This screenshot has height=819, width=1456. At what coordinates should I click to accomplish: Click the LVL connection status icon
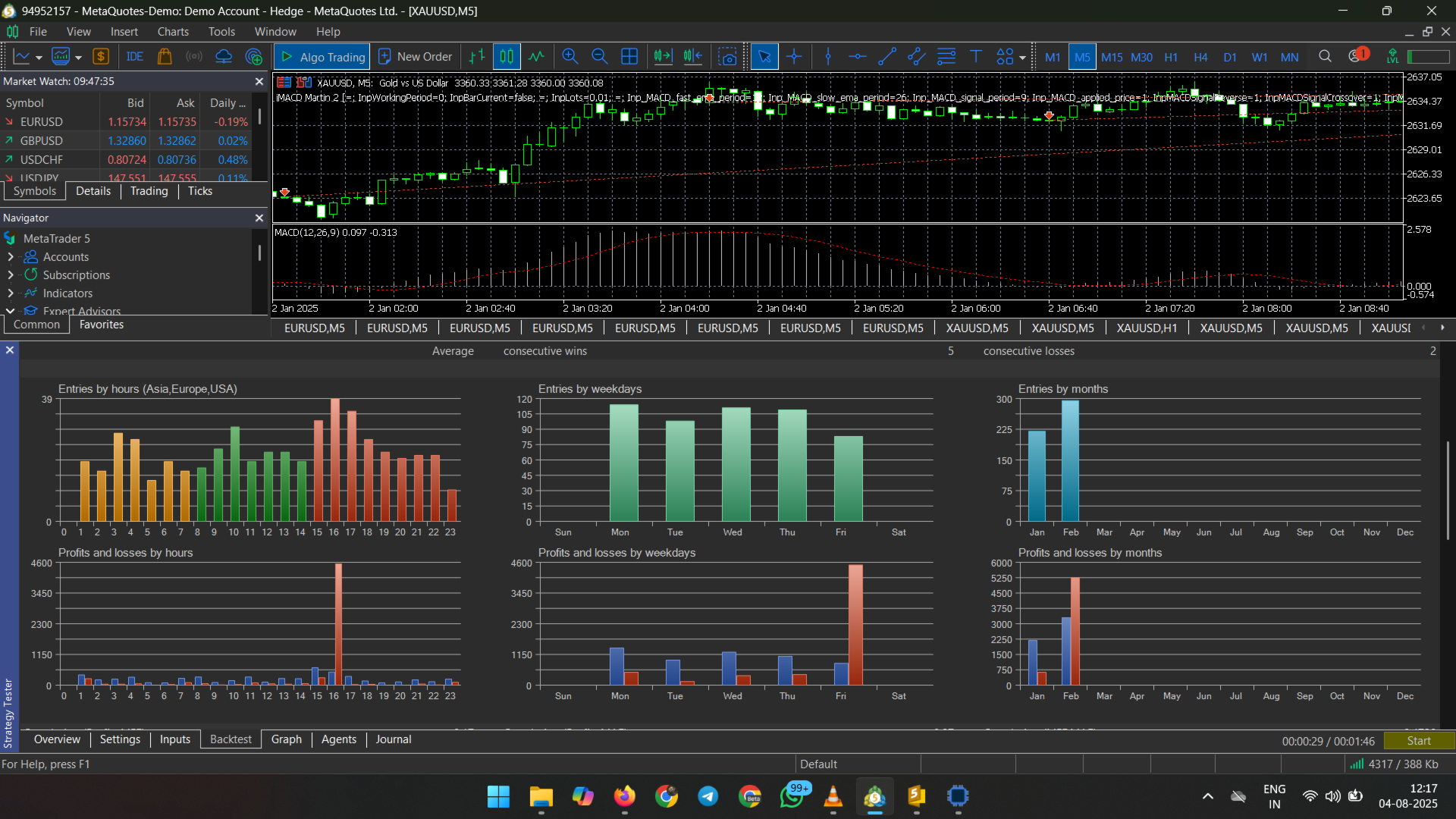pyautogui.click(x=1393, y=57)
